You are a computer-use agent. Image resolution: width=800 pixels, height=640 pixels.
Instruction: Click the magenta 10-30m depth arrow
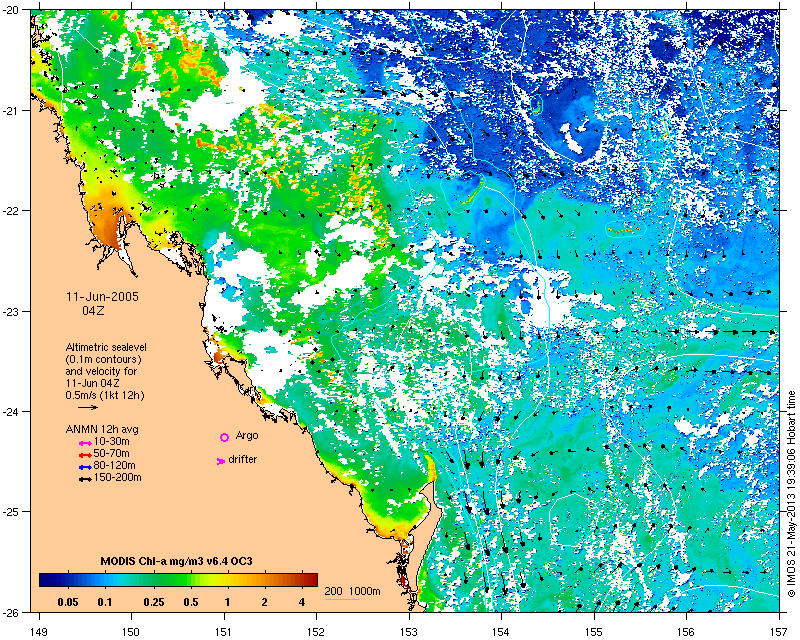tap(85, 443)
